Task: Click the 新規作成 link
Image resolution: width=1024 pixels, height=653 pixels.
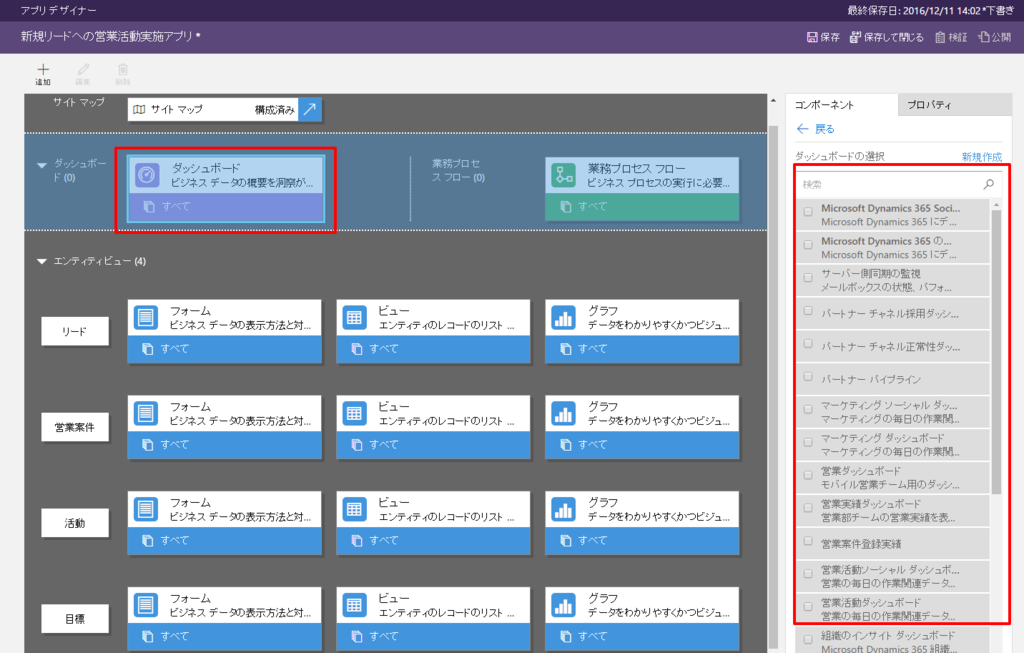Action: [982, 157]
